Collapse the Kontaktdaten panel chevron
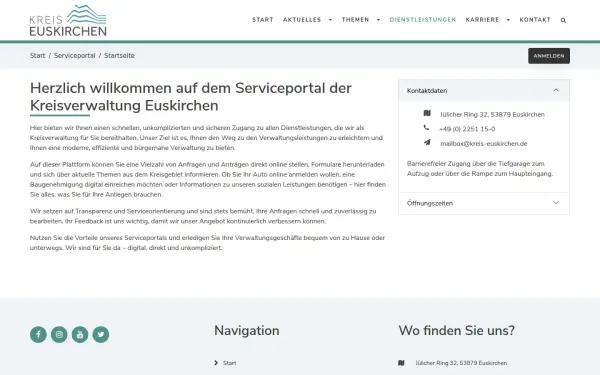 point(556,90)
